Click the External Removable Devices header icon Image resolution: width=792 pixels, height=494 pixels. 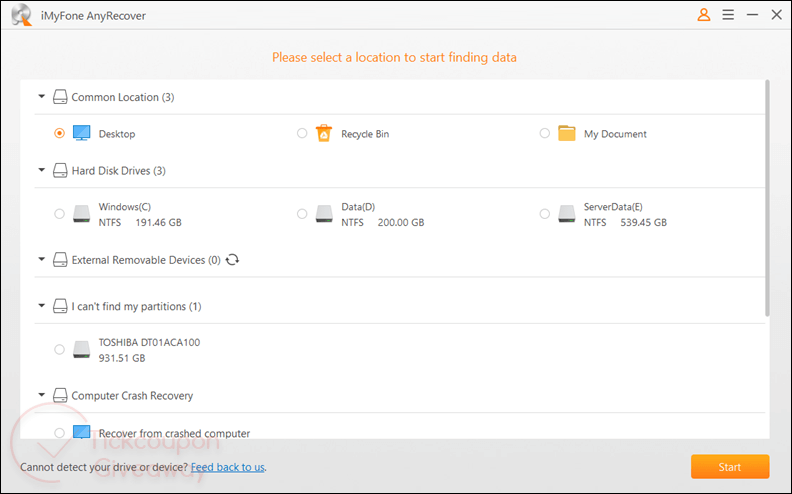click(x=60, y=260)
